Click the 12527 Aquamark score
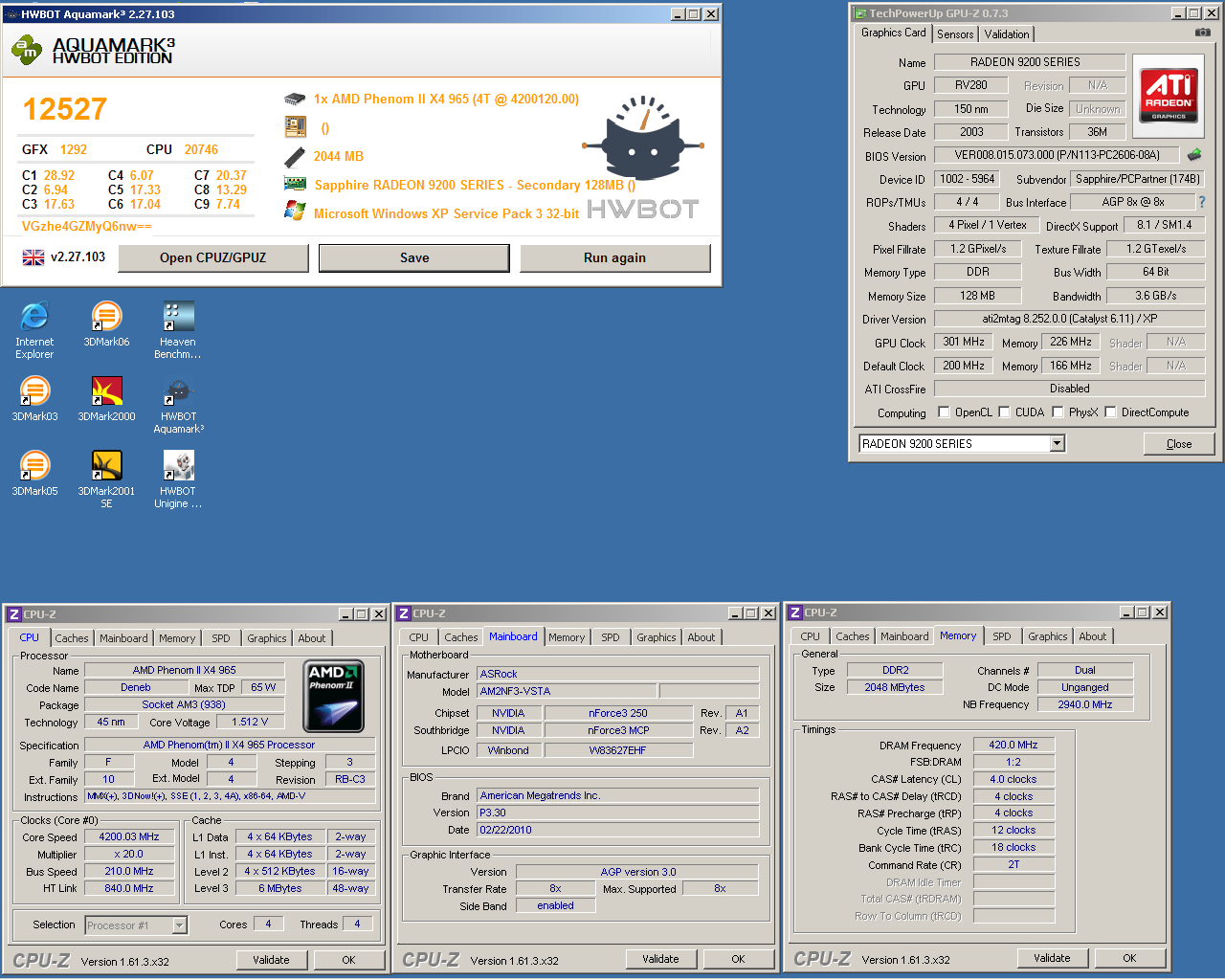1225x980 pixels. pyautogui.click(x=65, y=109)
